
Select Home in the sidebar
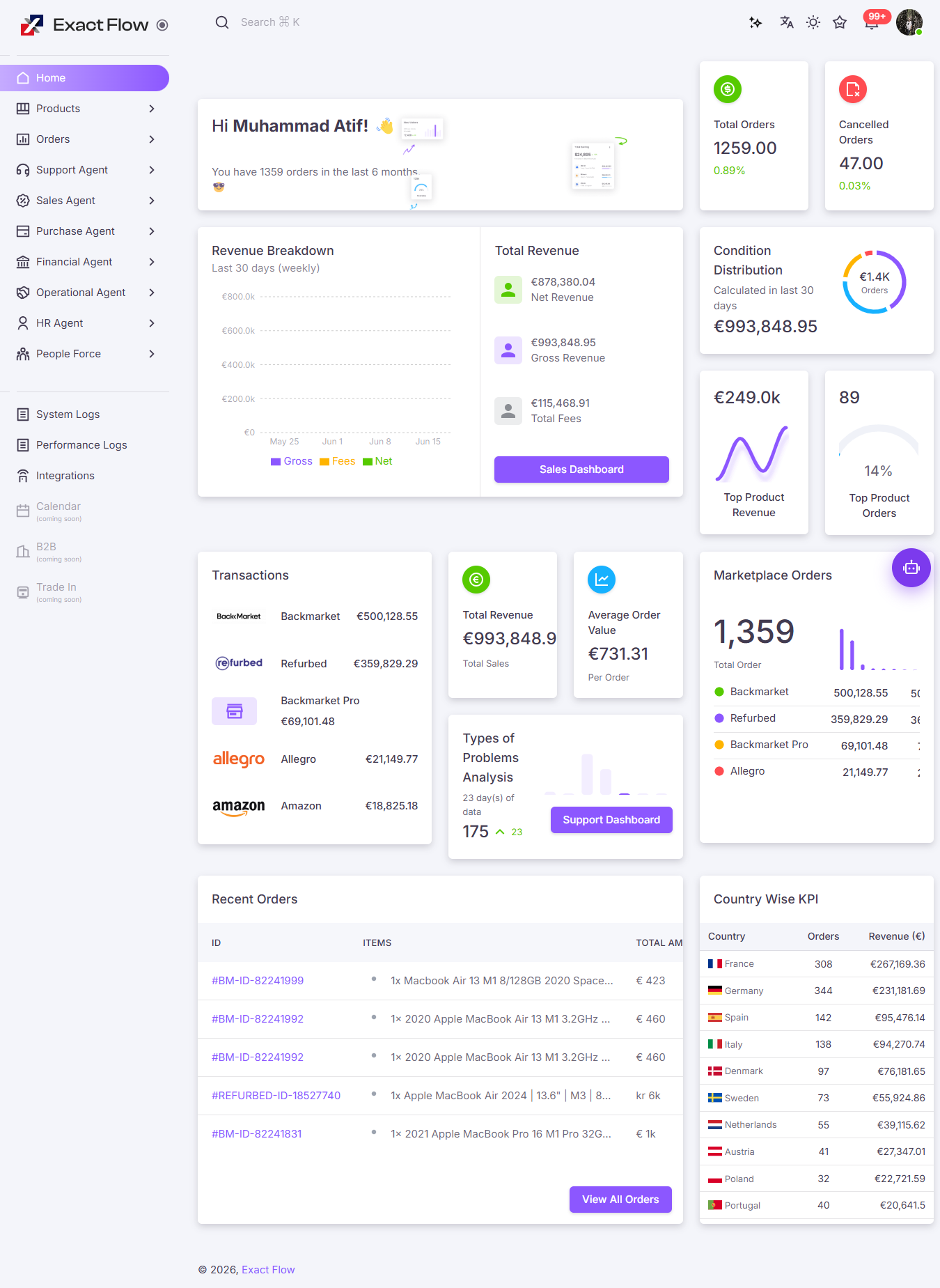[x=84, y=78]
